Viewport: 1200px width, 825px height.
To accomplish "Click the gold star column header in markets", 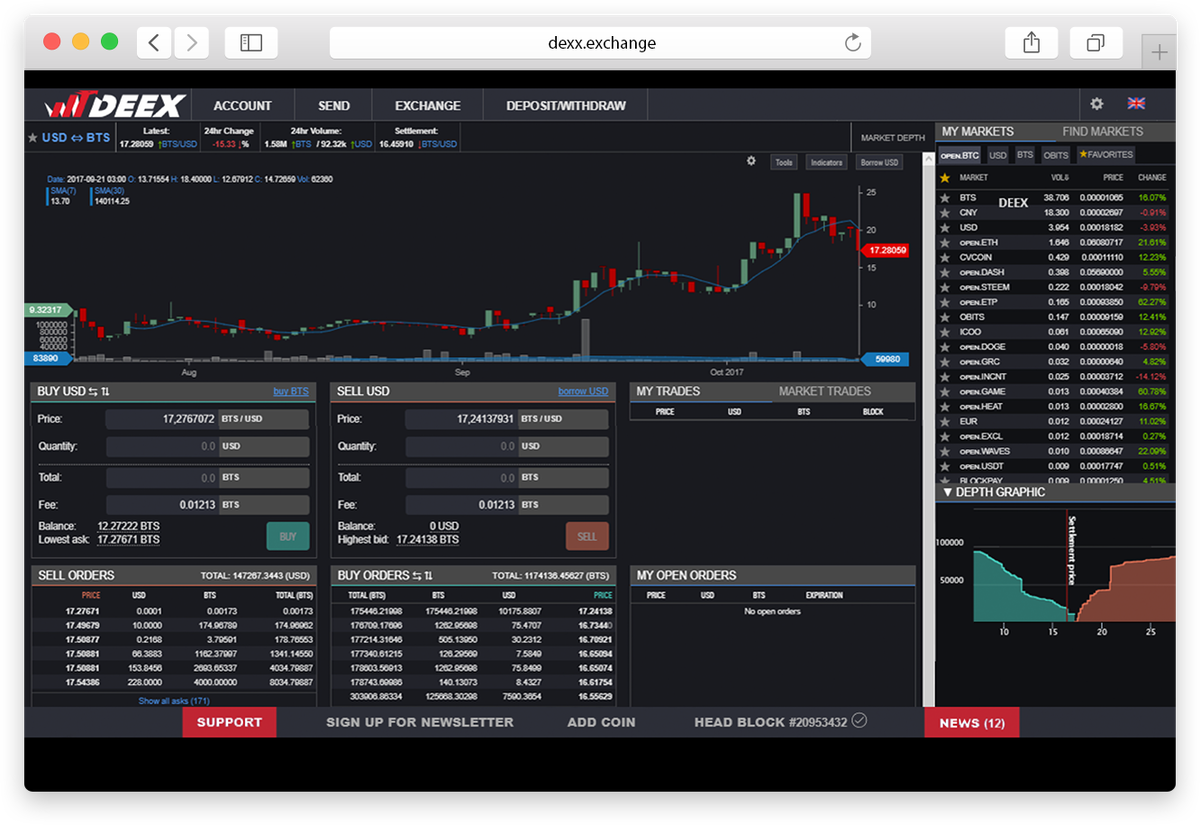I will [x=944, y=177].
